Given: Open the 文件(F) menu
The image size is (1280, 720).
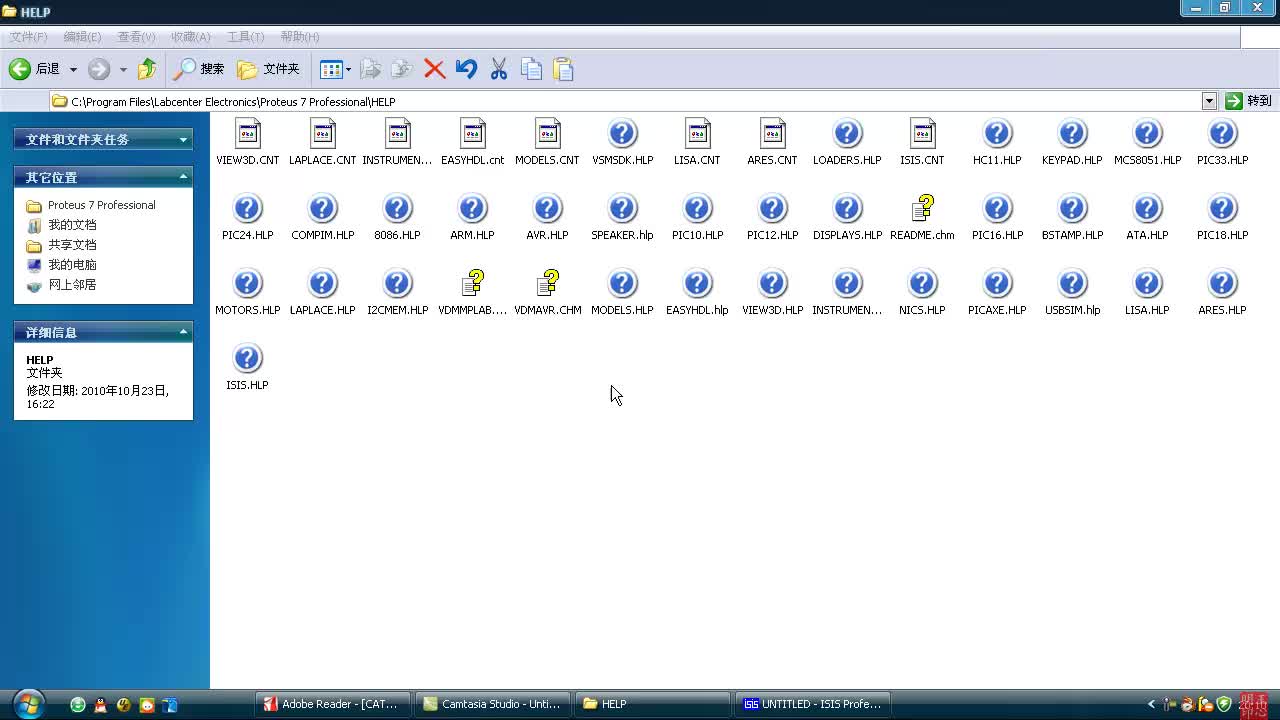Looking at the screenshot, I should coord(28,36).
